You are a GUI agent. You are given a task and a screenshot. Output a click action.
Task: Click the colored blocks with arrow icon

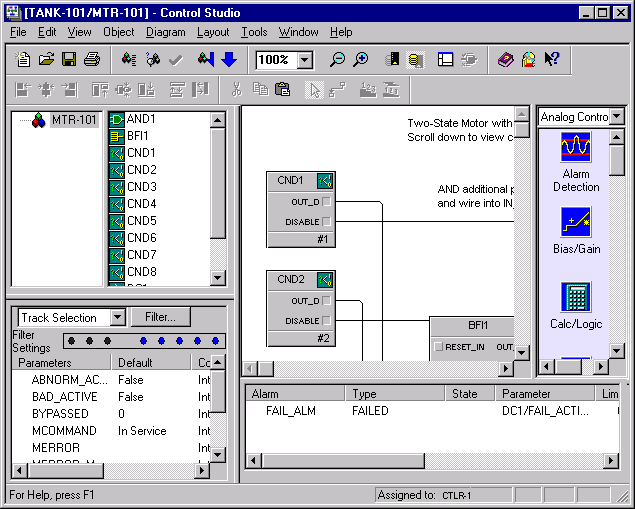[x=206, y=60]
